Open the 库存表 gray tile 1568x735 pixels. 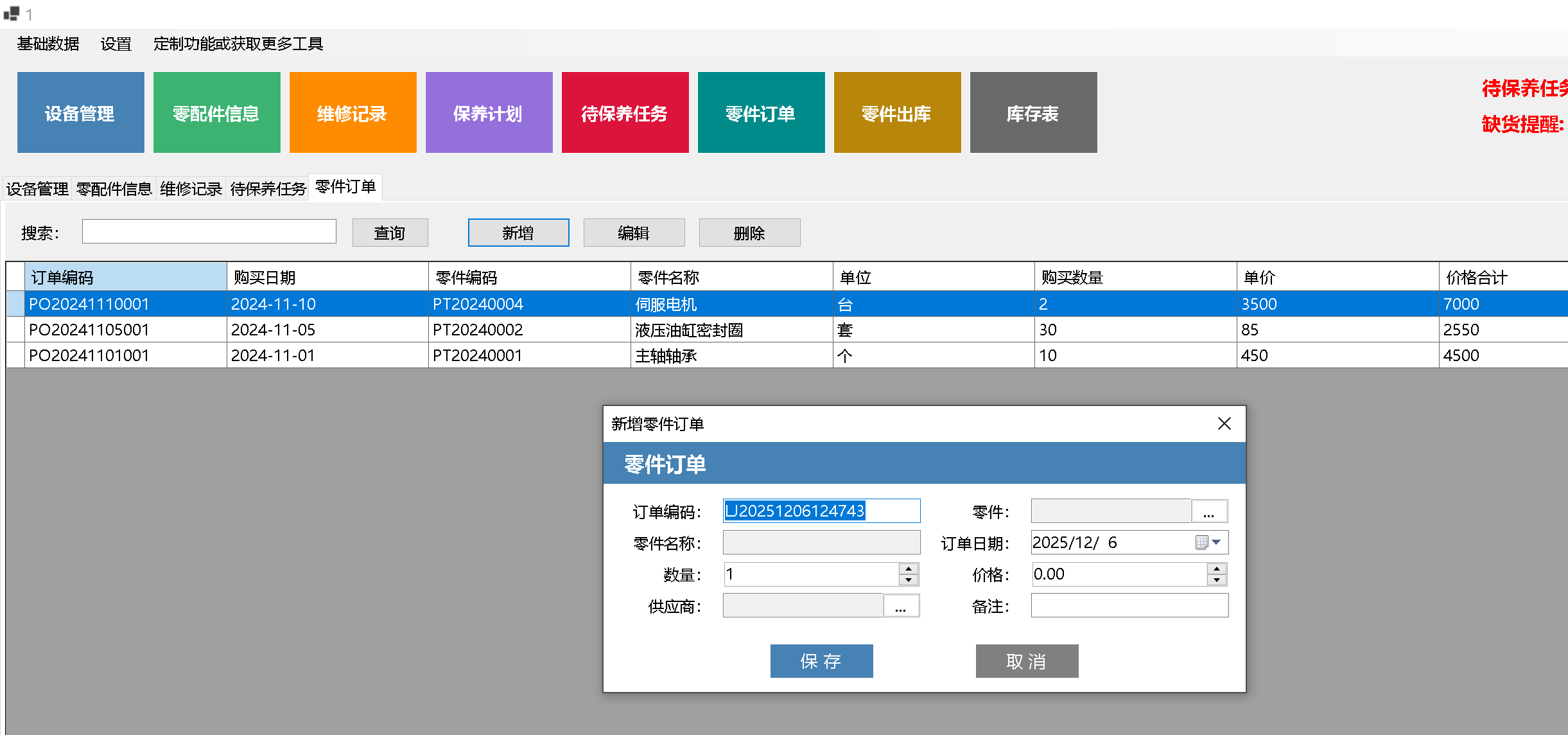(x=1033, y=112)
